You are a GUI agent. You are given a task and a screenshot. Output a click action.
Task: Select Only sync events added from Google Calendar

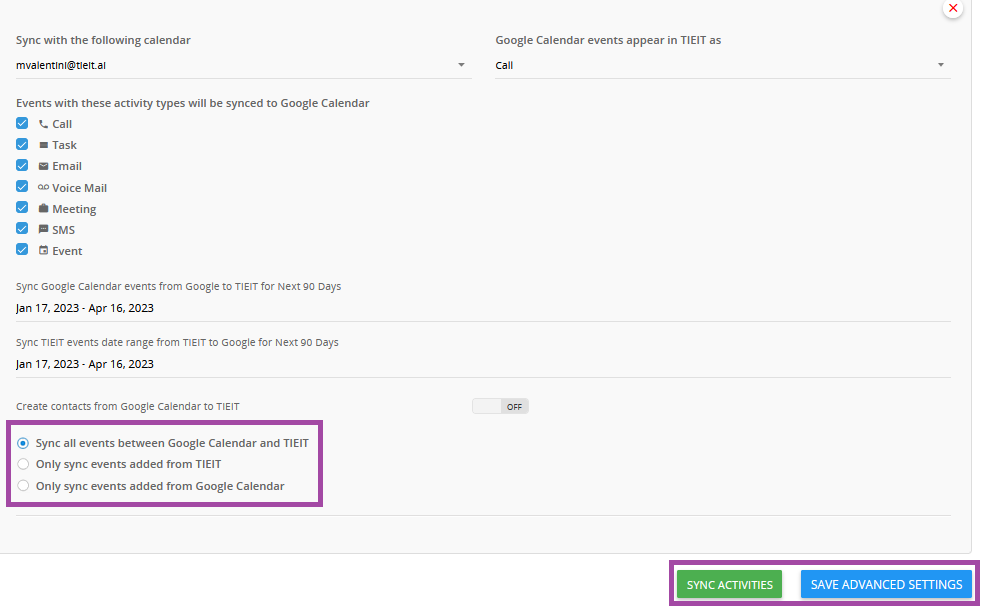(23, 486)
